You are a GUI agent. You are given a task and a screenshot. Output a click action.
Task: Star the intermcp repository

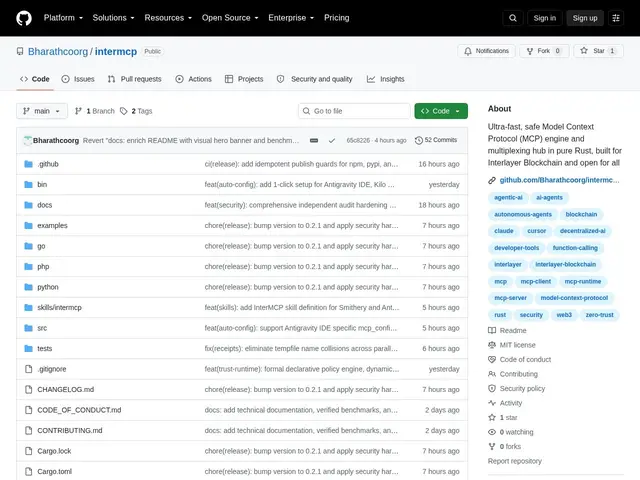598,51
